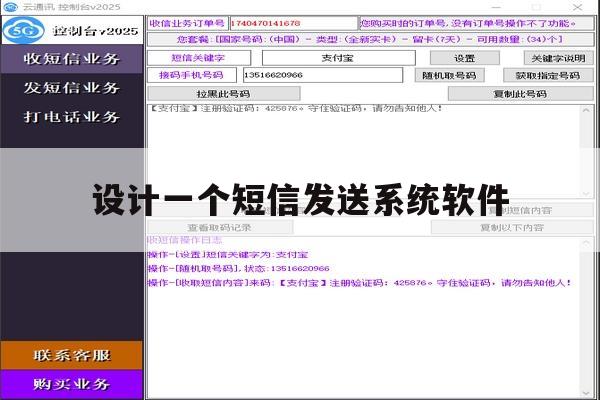The image size is (600, 400).
Task: Click the 接码手机号码 number field
Action: click(323, 75)
